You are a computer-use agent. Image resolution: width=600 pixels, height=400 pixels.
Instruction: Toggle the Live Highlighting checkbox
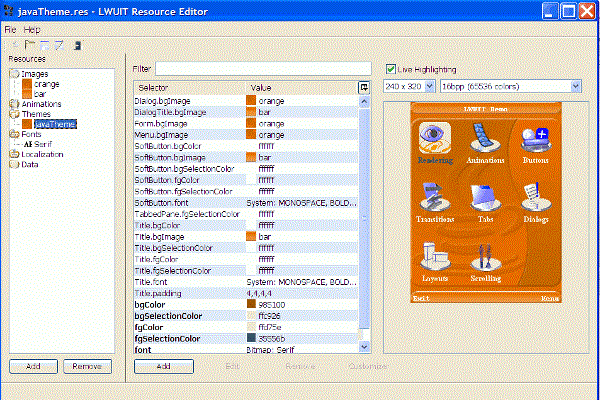[391, 69]
